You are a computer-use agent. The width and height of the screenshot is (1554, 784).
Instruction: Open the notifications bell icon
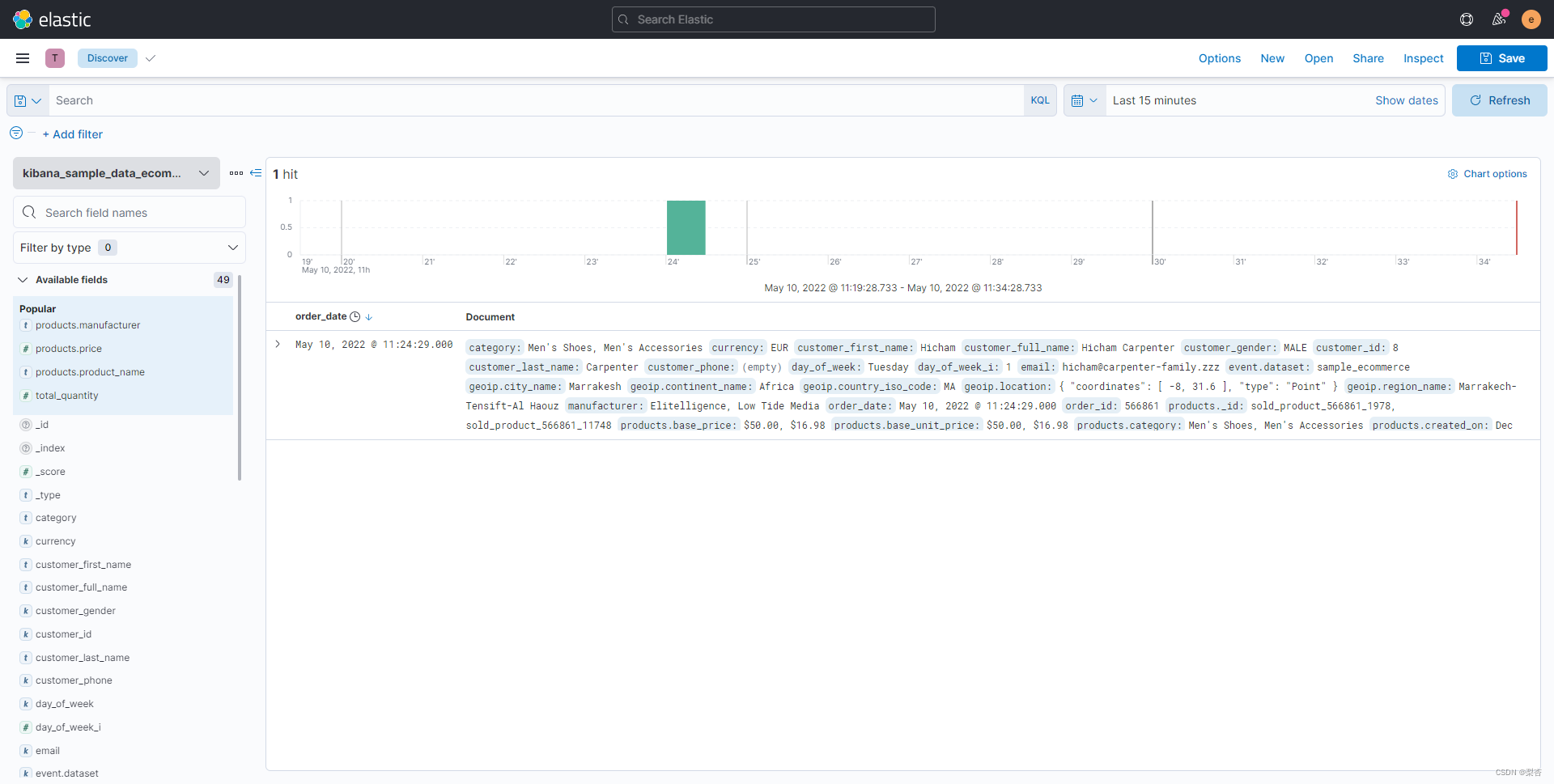point(1499,19)
